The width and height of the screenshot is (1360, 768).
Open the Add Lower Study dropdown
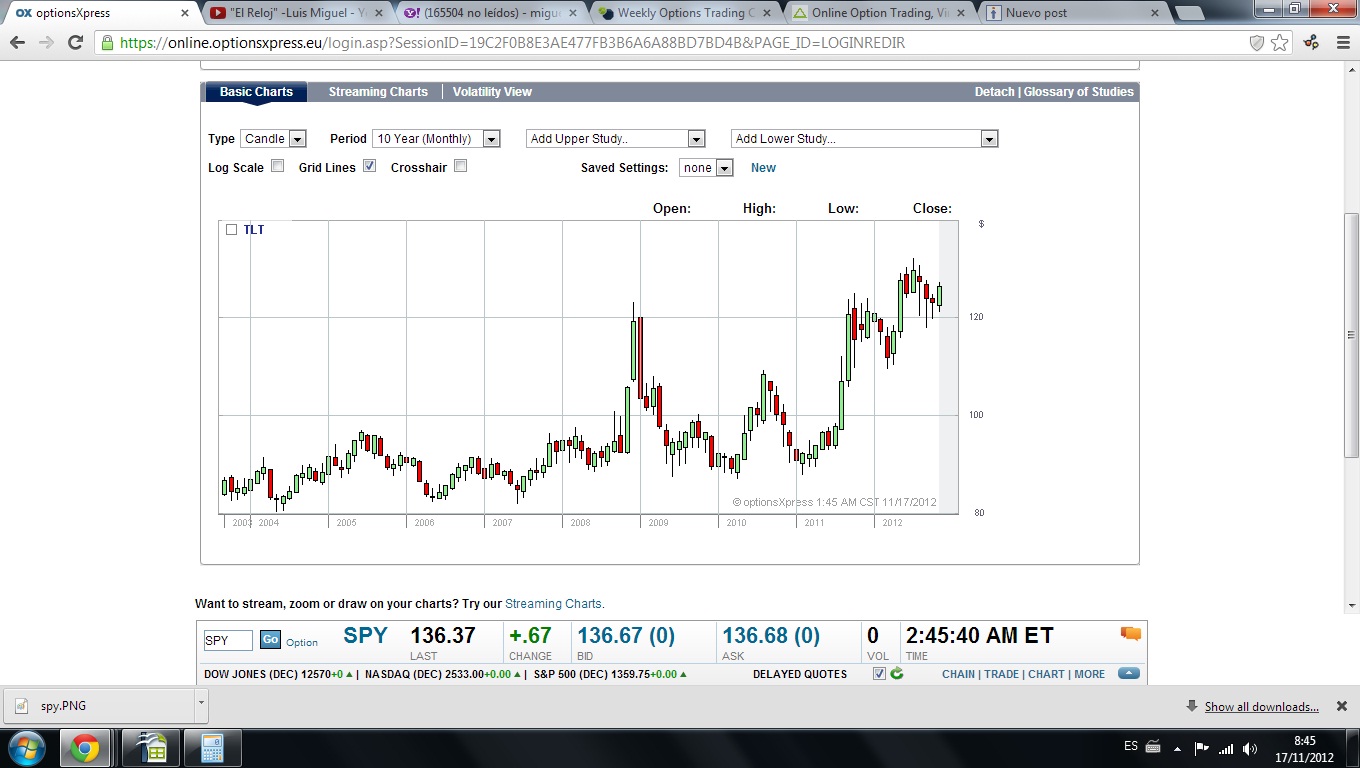pos(865,139)
